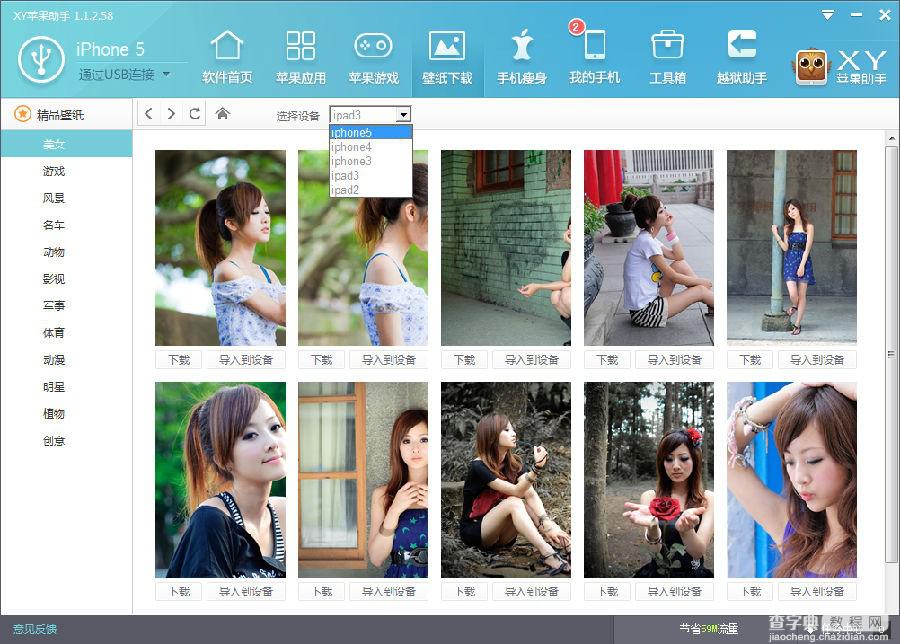Select the 明星 category in sidebar

[54, 387]
